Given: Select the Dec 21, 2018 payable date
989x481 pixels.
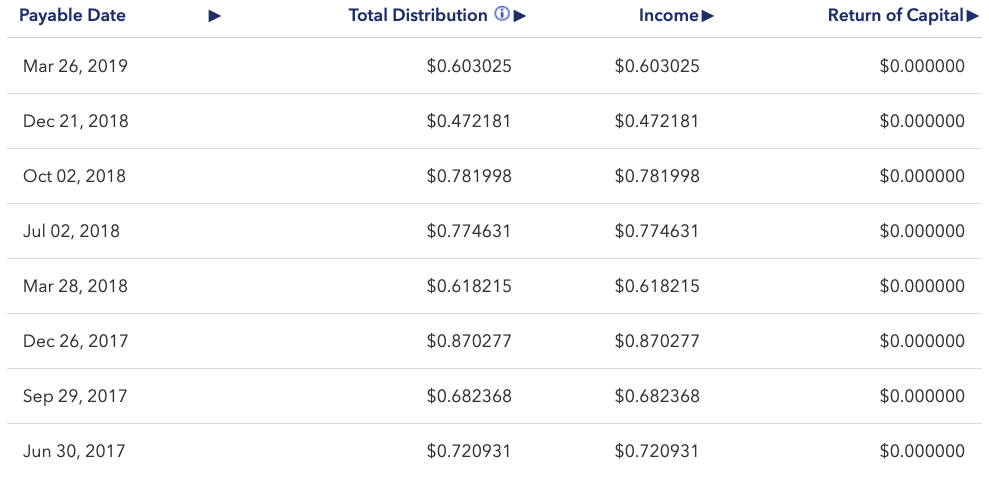Looking at the screenshot, I should point(75,121).
